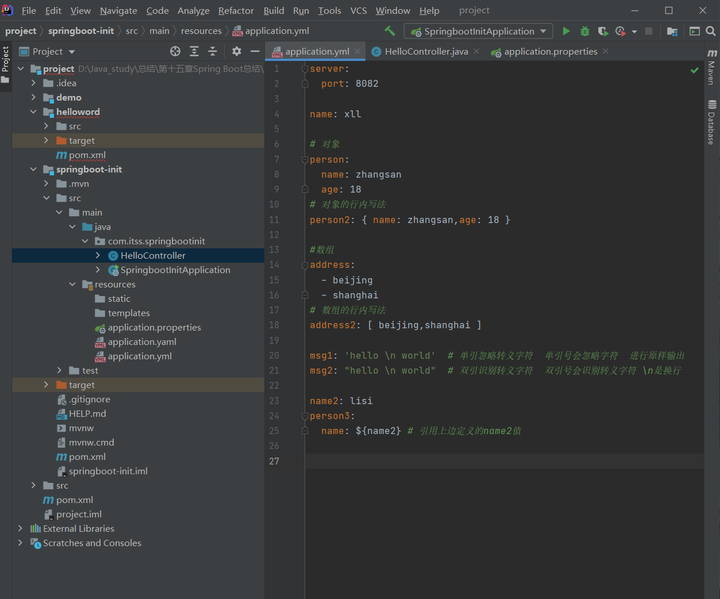Run SpringbootInitApplication with the green play icon
This screenshot has width=720, height=599.
pyautogui.click(x=567, y=31)
